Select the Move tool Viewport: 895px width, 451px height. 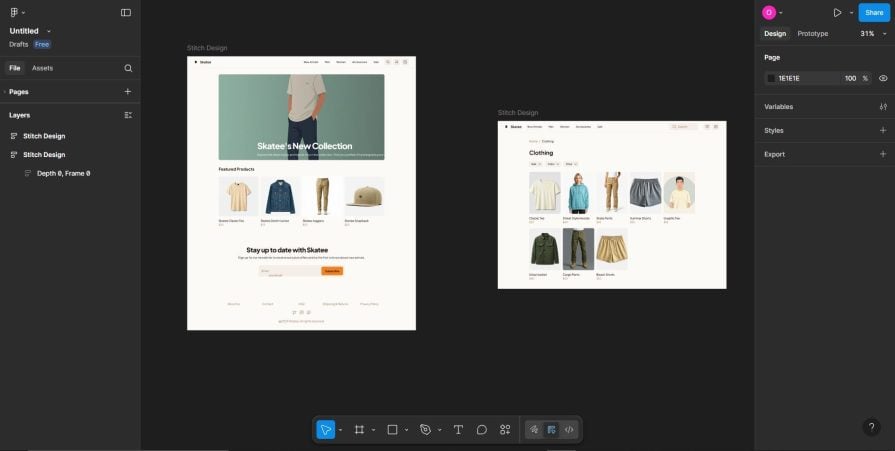click(x=325, y=429)
